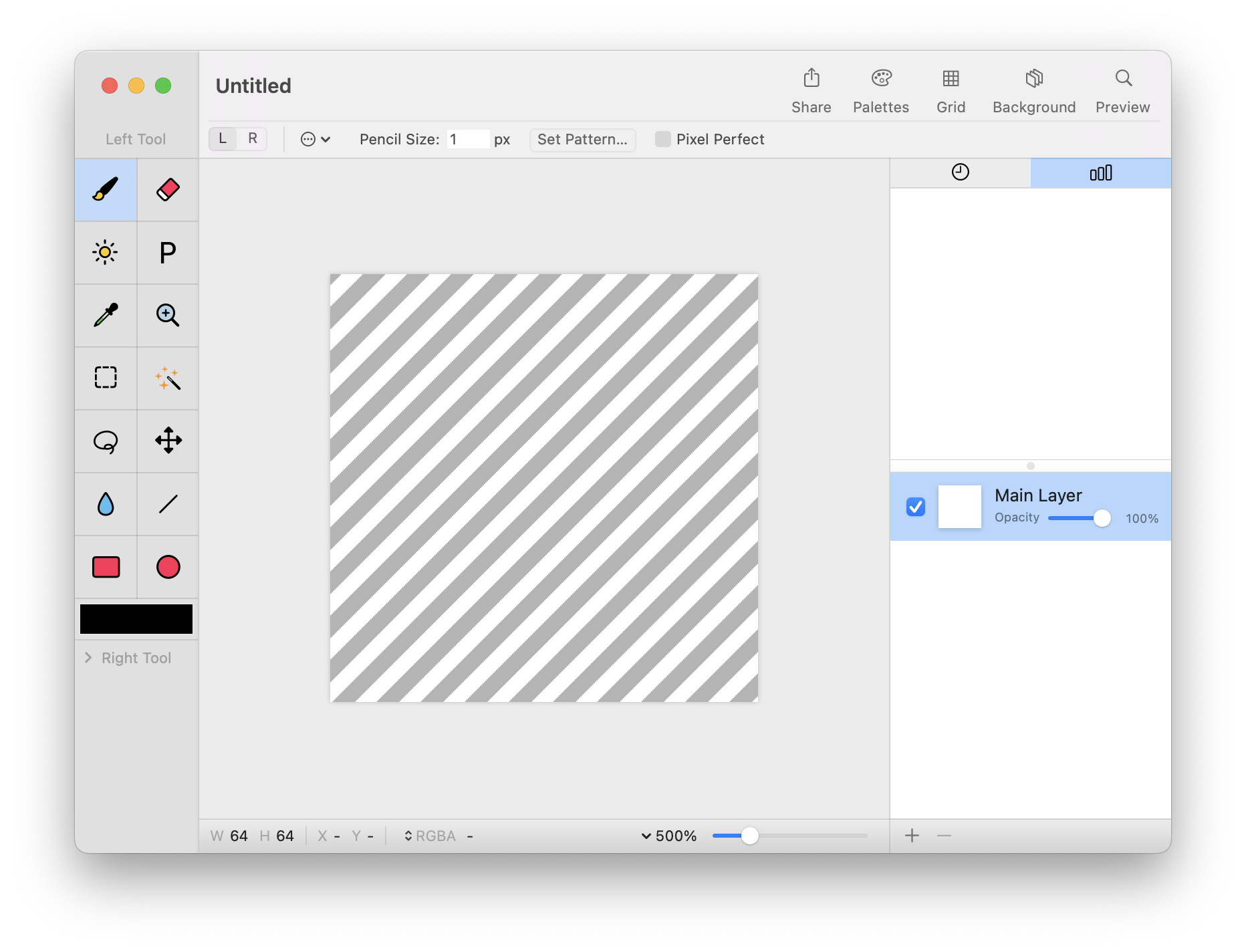Expand the Right Tool section
This screenshot has width=1246, height=952.
(x=88, y=658)
